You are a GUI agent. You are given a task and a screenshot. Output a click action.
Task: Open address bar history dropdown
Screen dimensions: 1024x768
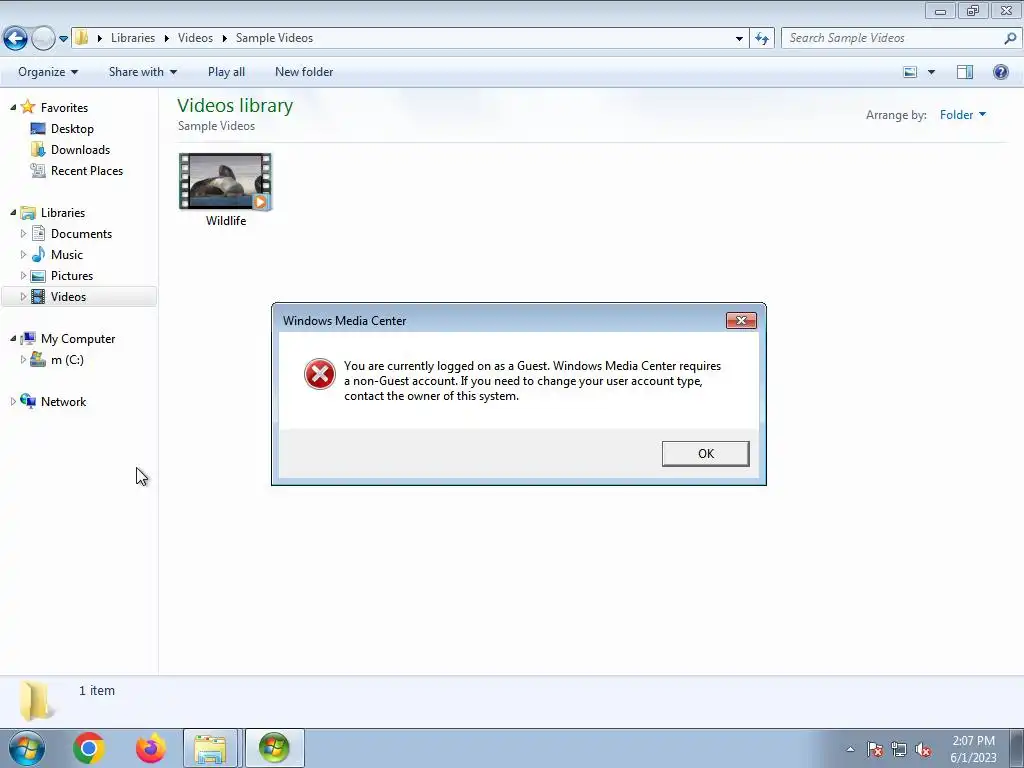pyautogui.click(x=739, y=39)
